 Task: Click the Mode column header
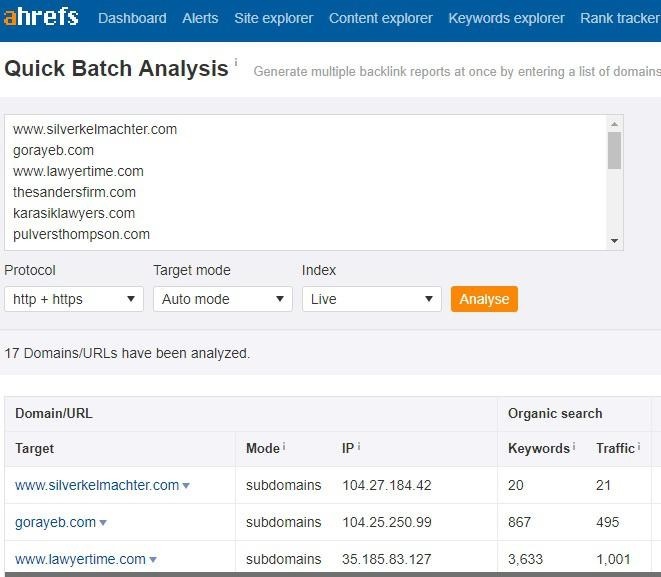coord(263,448)
